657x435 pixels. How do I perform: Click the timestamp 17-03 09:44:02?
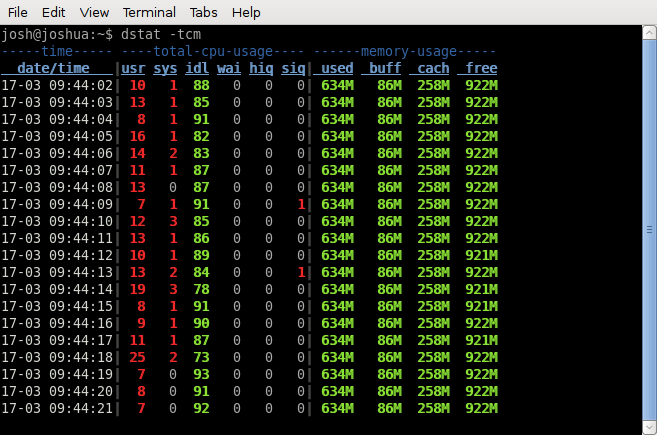[57, 85]
